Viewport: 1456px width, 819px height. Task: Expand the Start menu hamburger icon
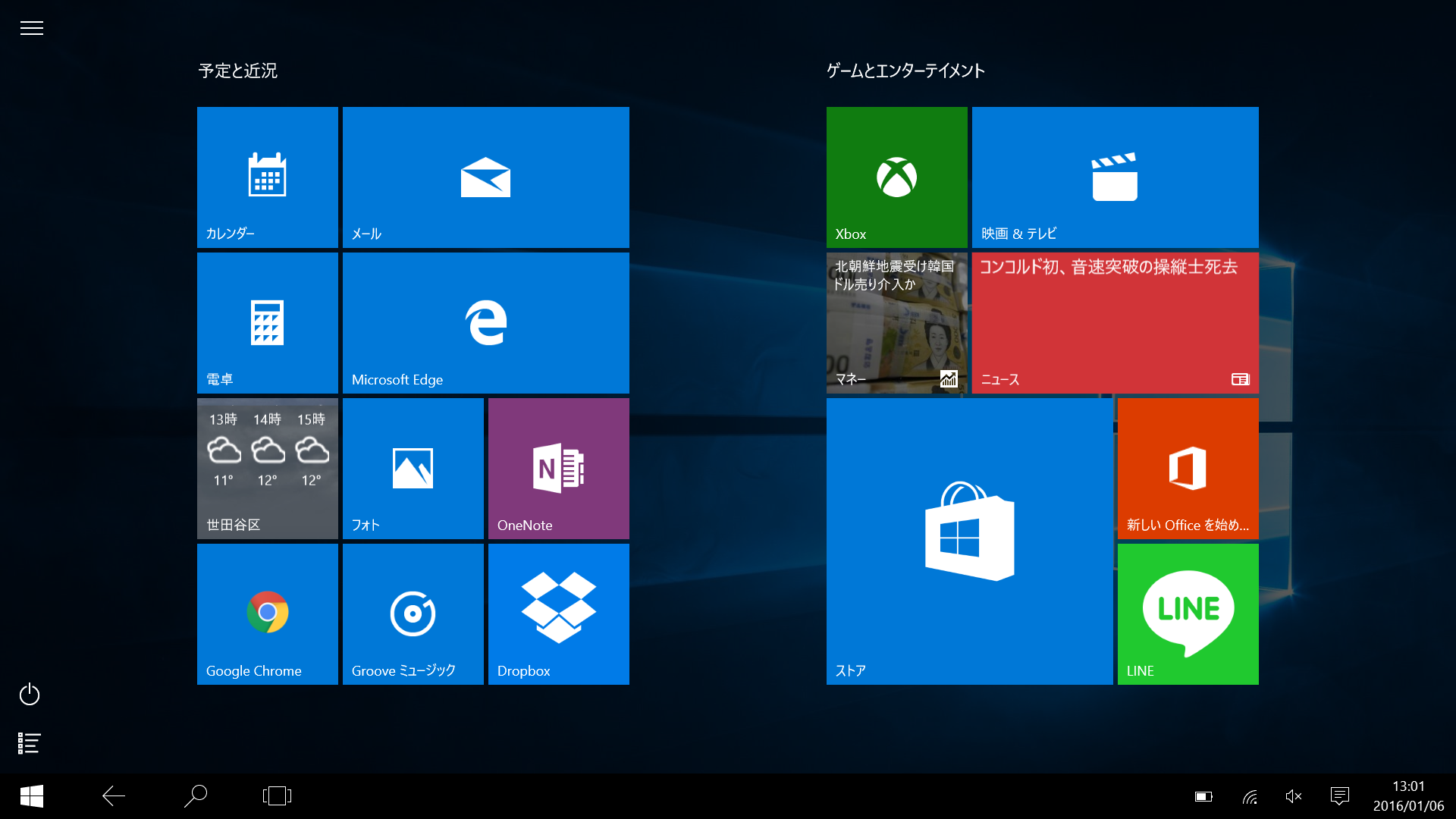(32, 28)
